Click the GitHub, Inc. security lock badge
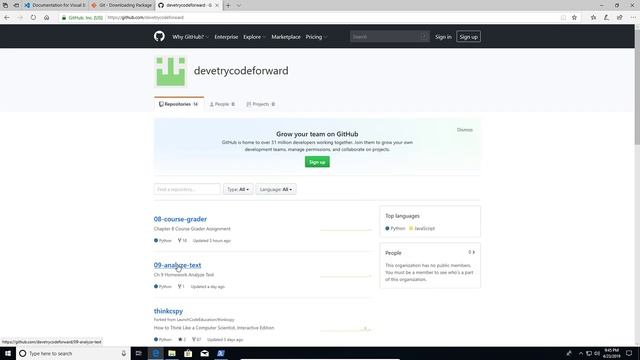Viewport: 640px width, 360px height. [82, 18]
